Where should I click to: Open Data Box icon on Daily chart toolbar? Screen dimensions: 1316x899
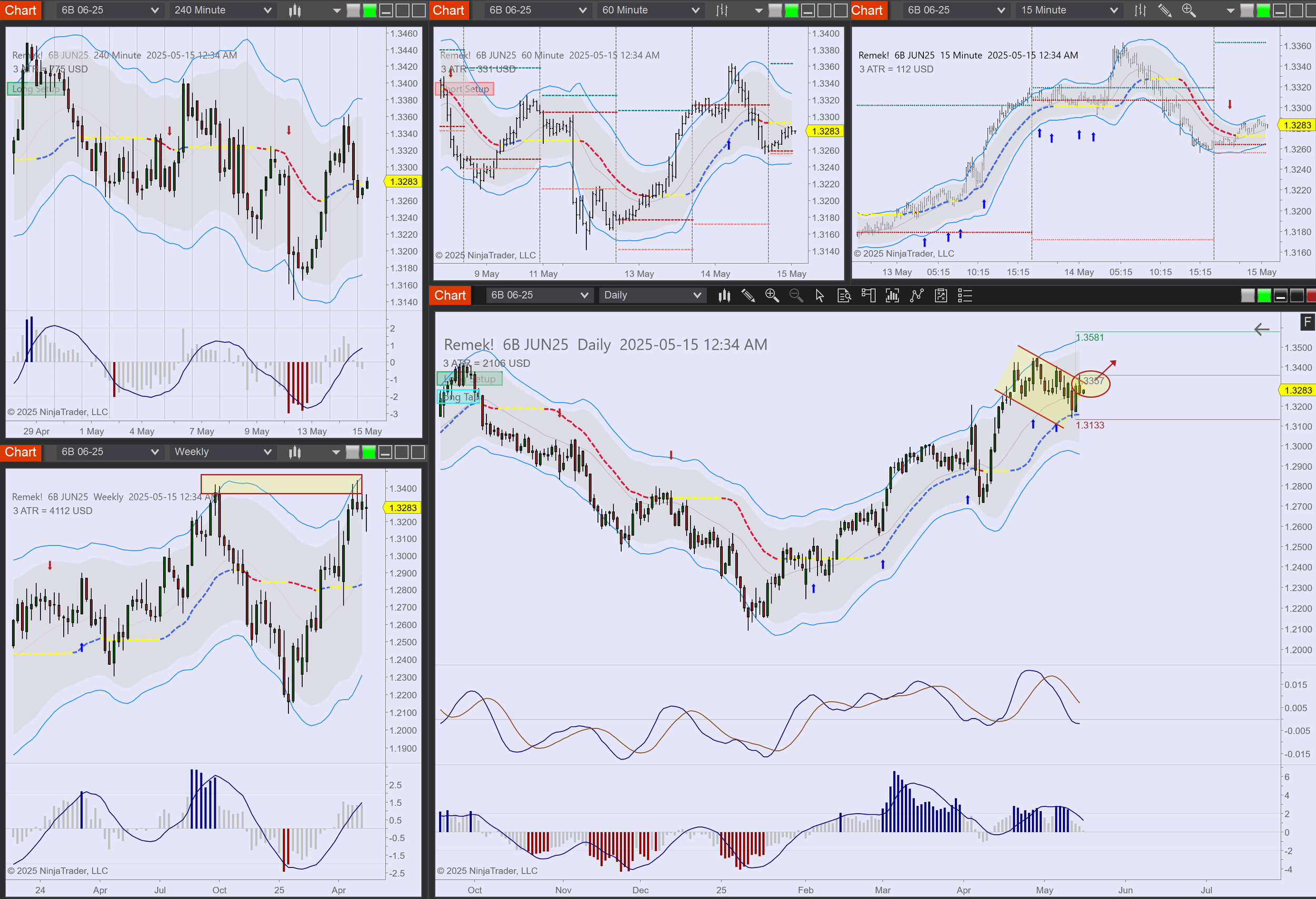[x=844, y=295]
